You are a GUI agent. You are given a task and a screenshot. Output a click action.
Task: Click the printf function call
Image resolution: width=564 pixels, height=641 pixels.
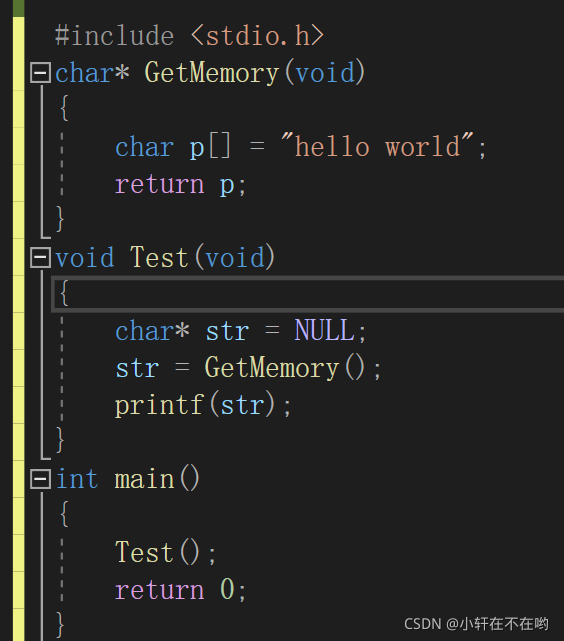pos(159,405)
